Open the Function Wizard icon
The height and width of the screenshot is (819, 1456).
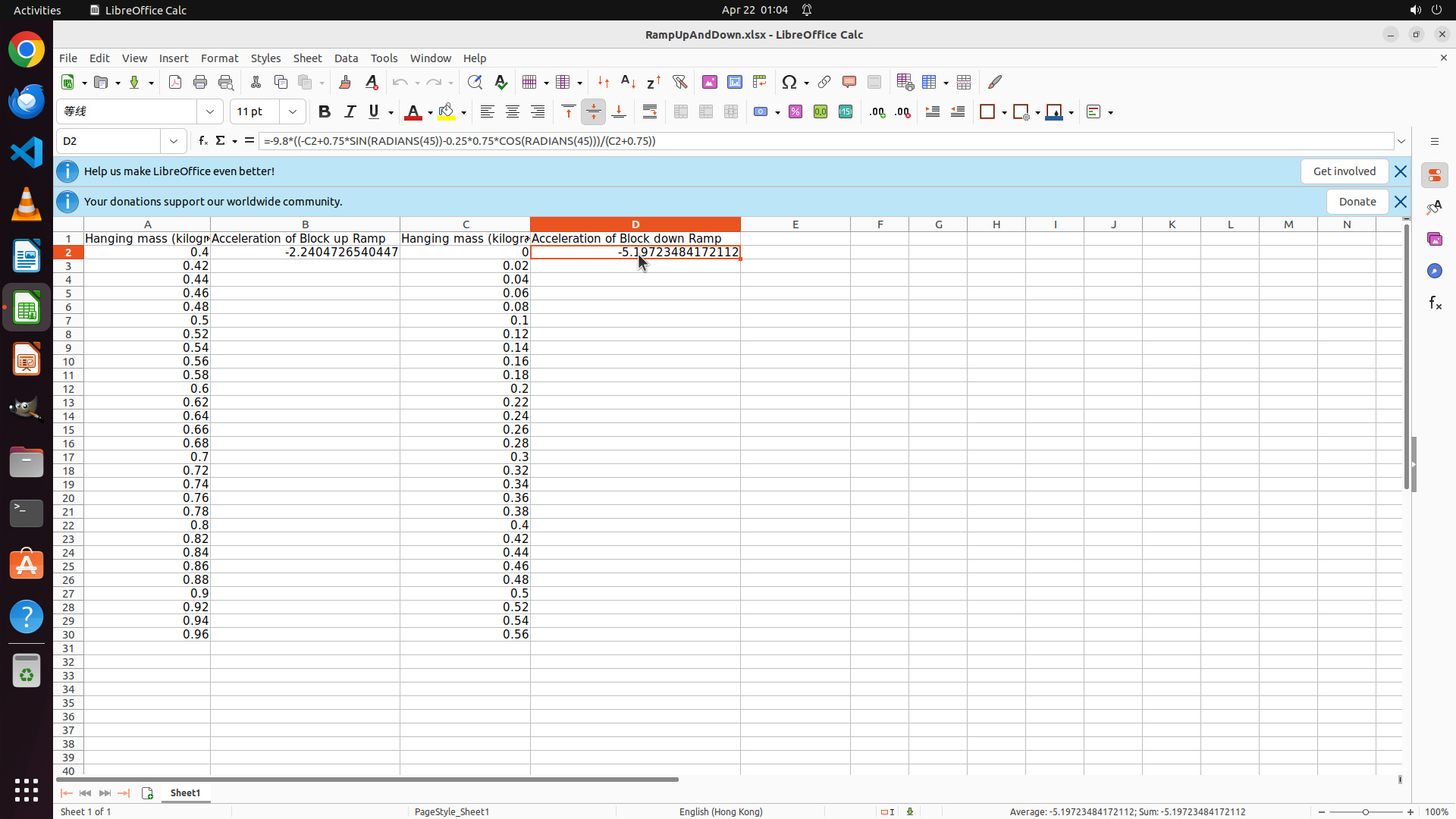(202, 141)
